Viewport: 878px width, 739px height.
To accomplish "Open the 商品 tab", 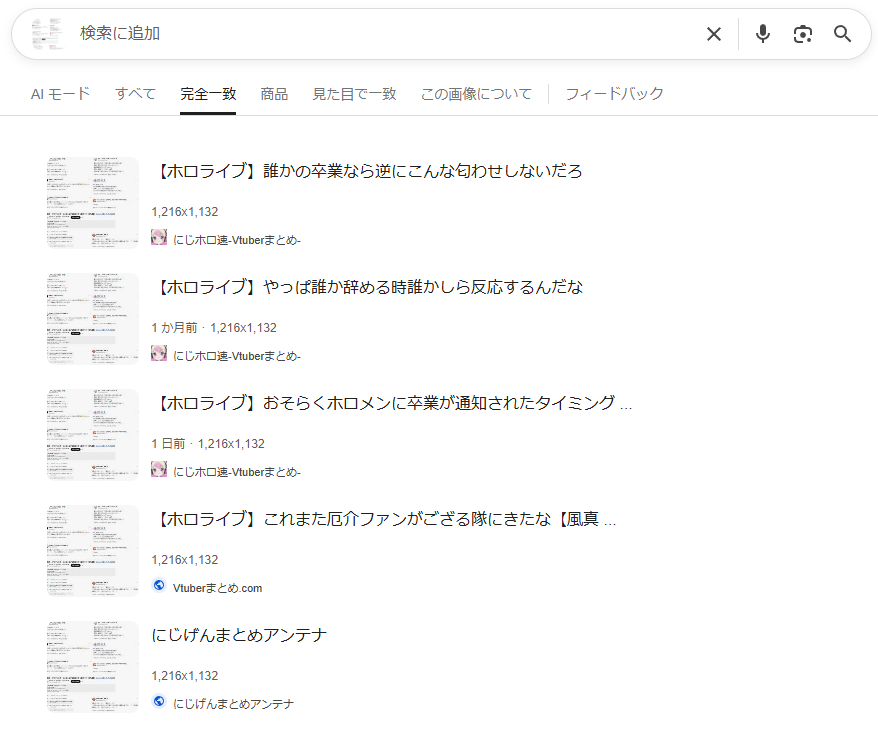I will pos(274,94).
